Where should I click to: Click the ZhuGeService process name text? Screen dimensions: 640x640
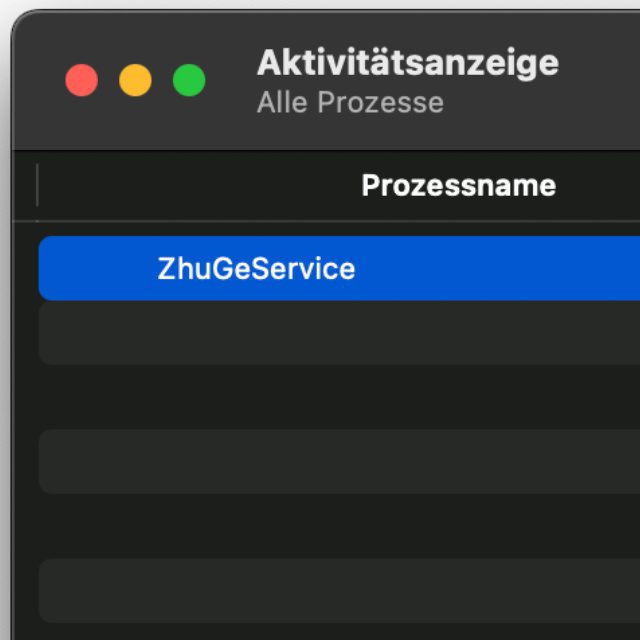tap(256, 269)
